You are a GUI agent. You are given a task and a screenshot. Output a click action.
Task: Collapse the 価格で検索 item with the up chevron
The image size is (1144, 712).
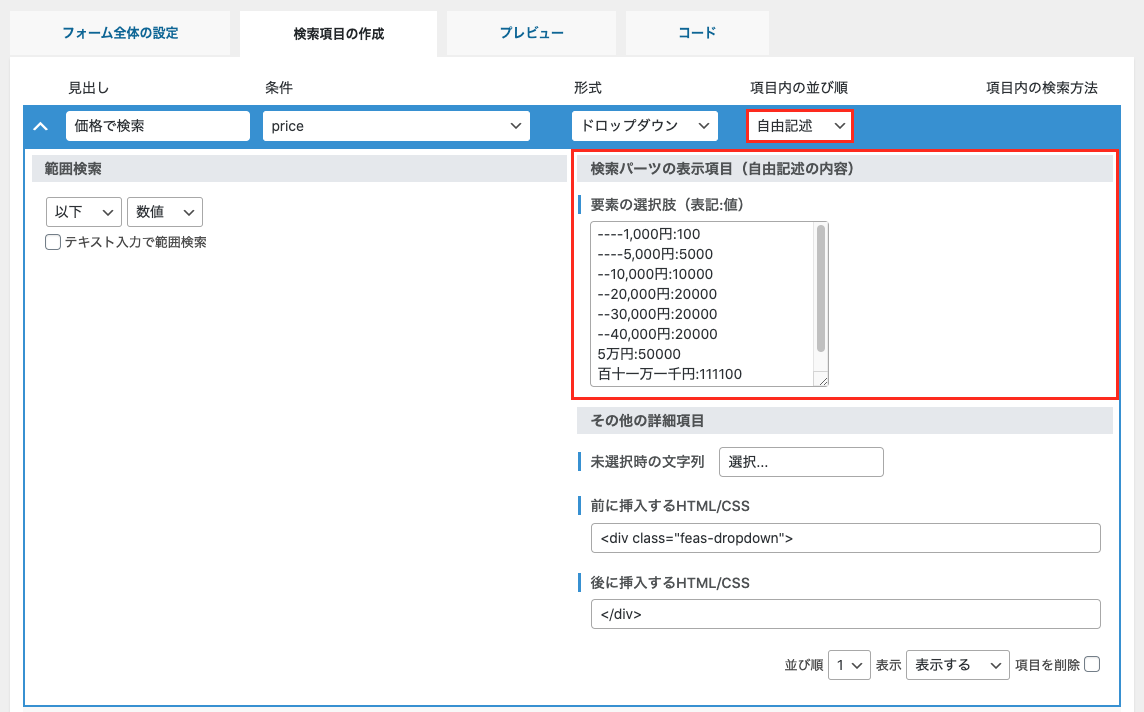pos(41,126)
